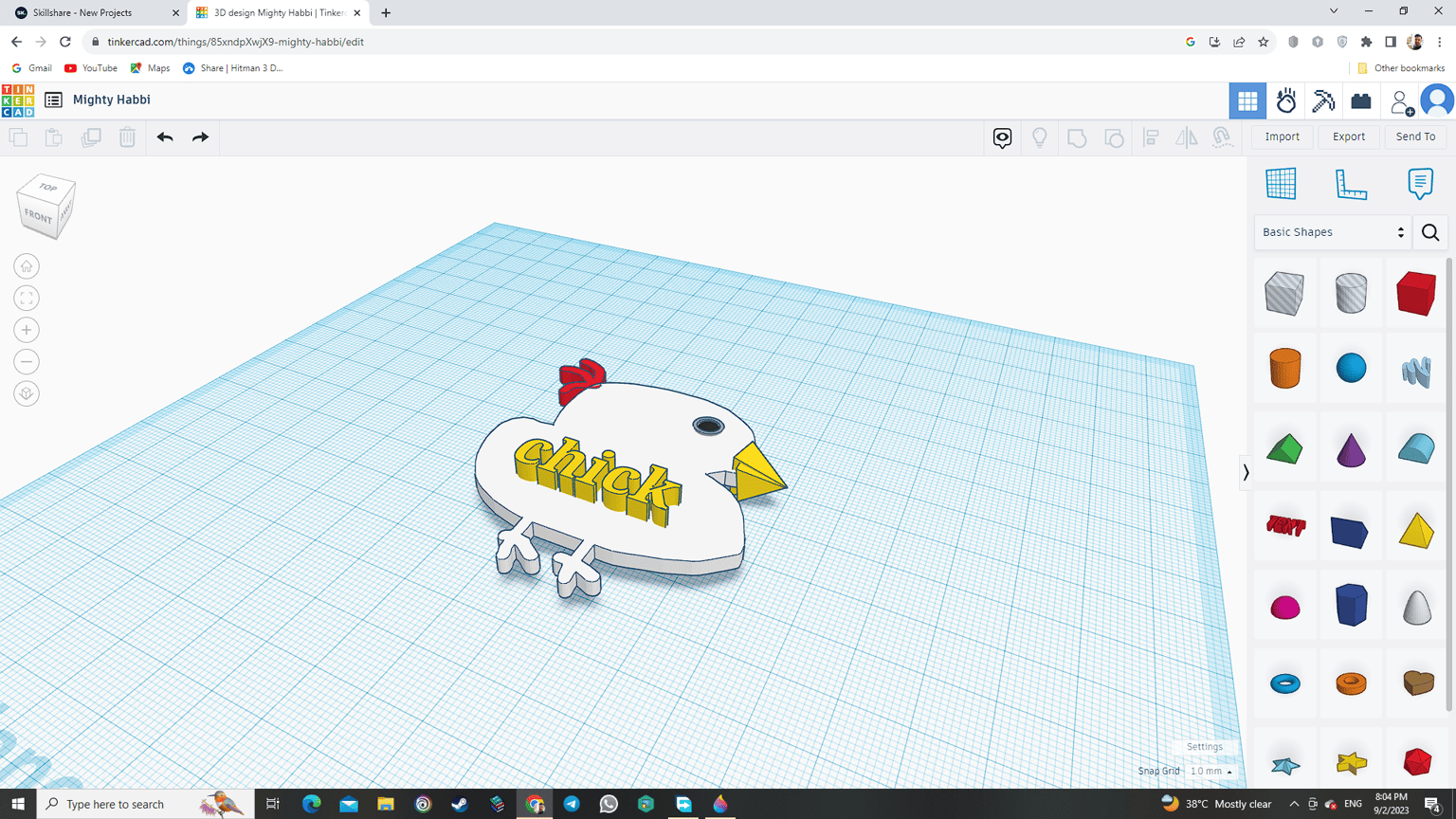This screenshot has height=819, width=1456.
Task: Click the Copy toolbar icon
Action: (18, 137)
